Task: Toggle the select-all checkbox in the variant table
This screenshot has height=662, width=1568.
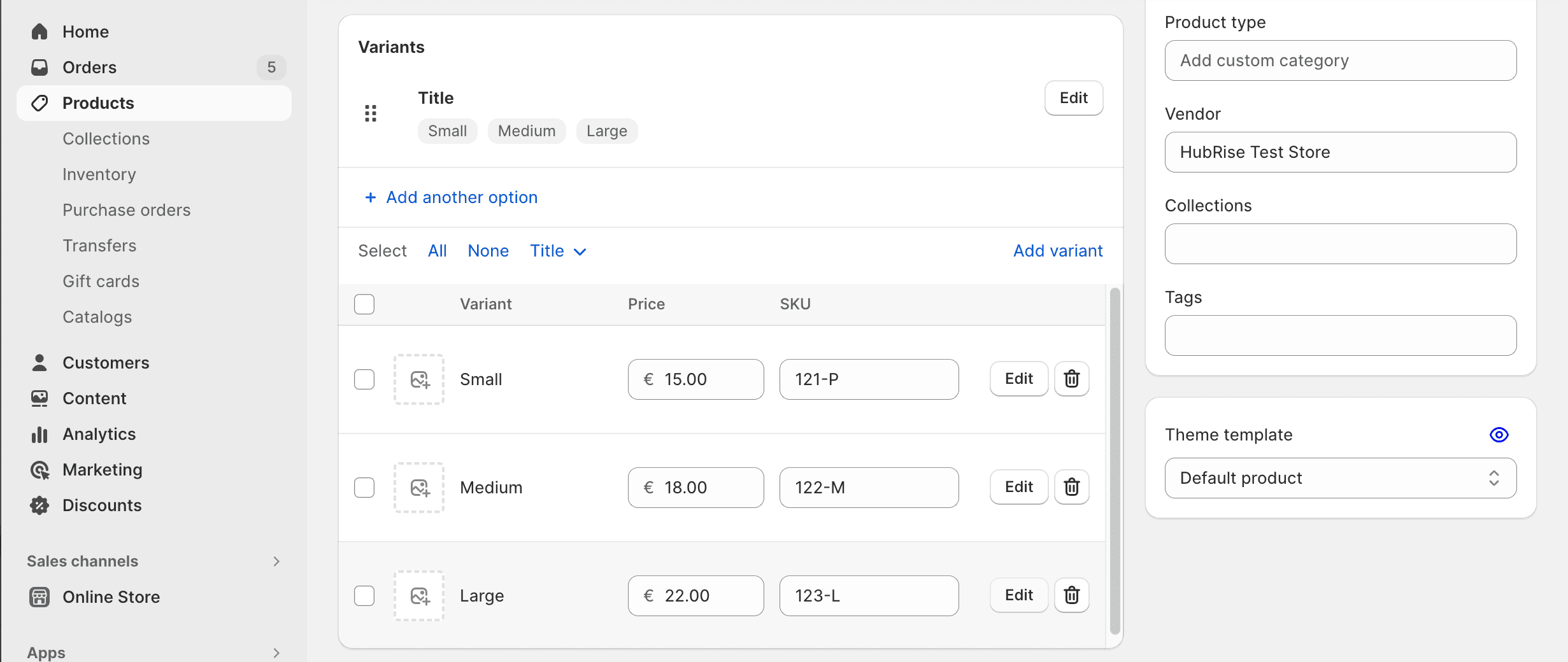Action: click(364, 304)
